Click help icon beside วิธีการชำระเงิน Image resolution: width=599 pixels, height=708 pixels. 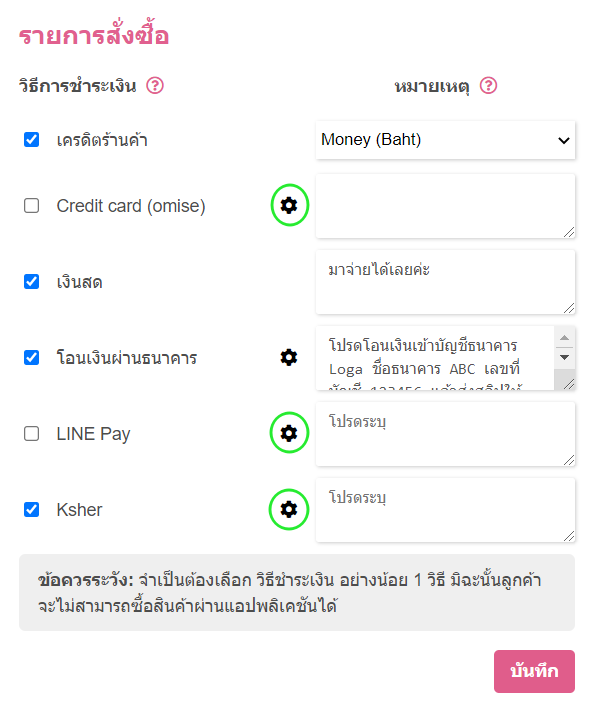pyautogui.click(x=155, y=85)
